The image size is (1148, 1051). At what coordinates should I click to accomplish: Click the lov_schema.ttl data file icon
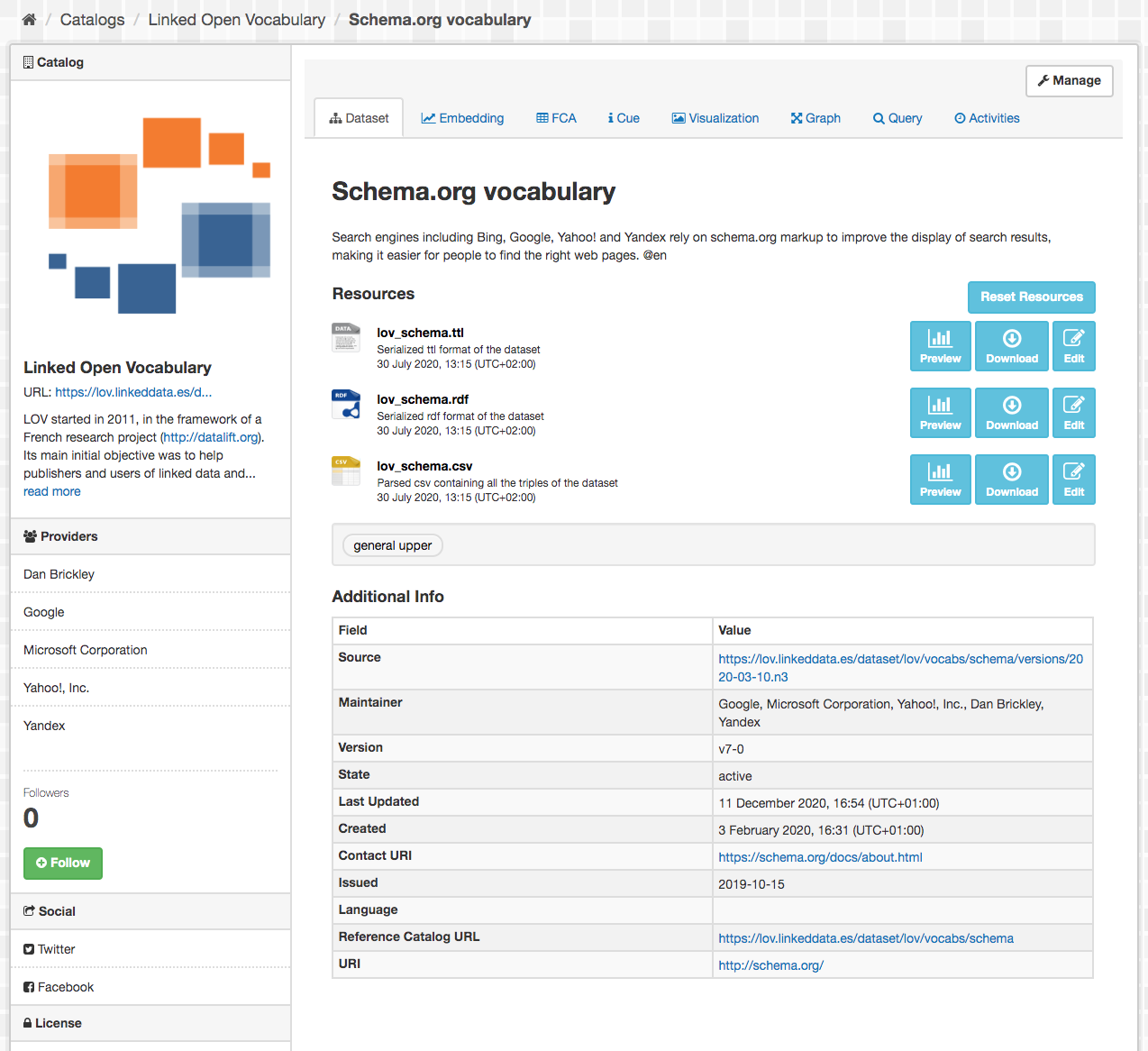346,337
